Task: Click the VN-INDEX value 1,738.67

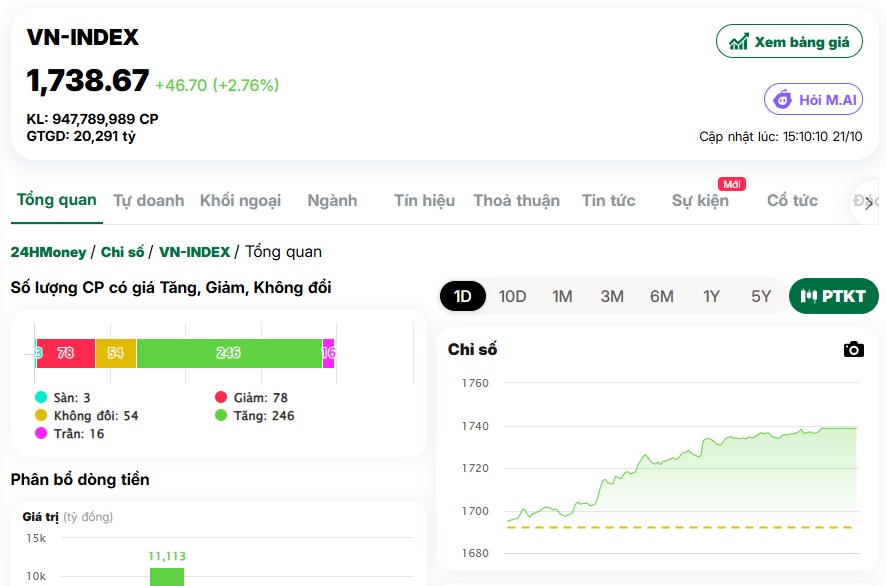Action: click(x=88, y=80)
